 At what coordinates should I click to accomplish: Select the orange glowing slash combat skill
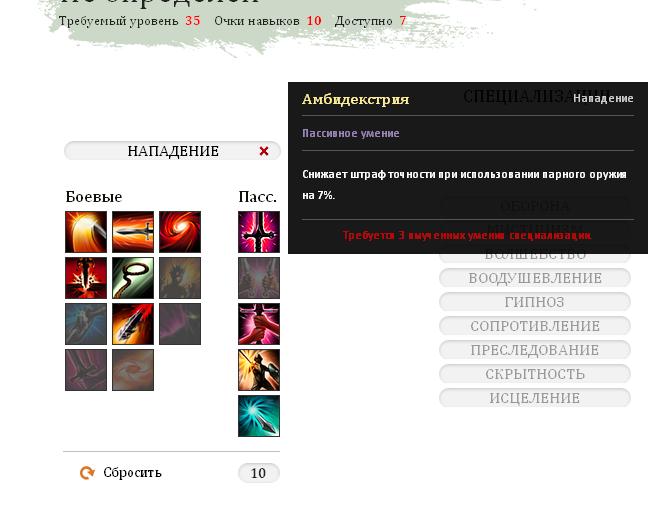[86, 232]
